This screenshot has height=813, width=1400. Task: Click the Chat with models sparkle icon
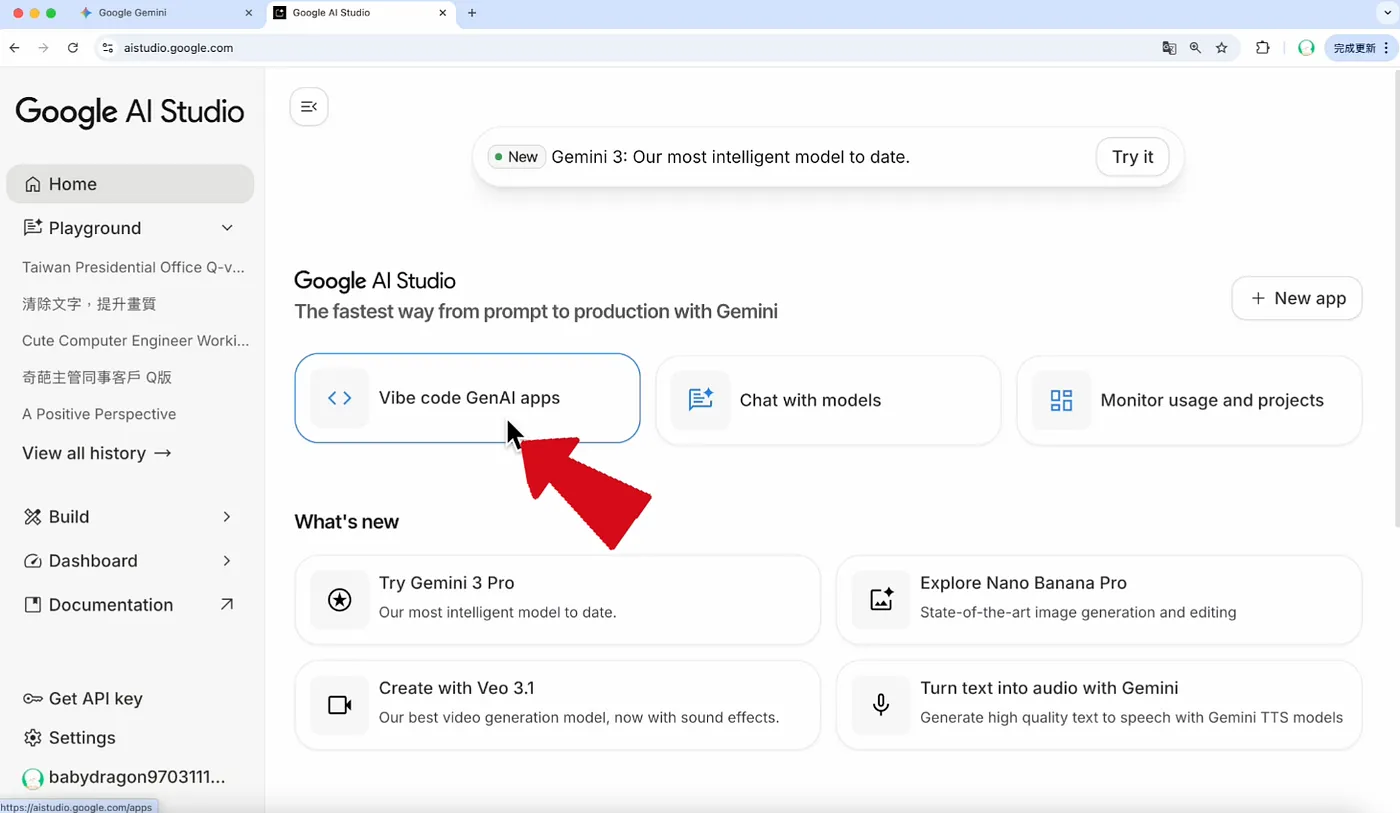click(700, 400)
